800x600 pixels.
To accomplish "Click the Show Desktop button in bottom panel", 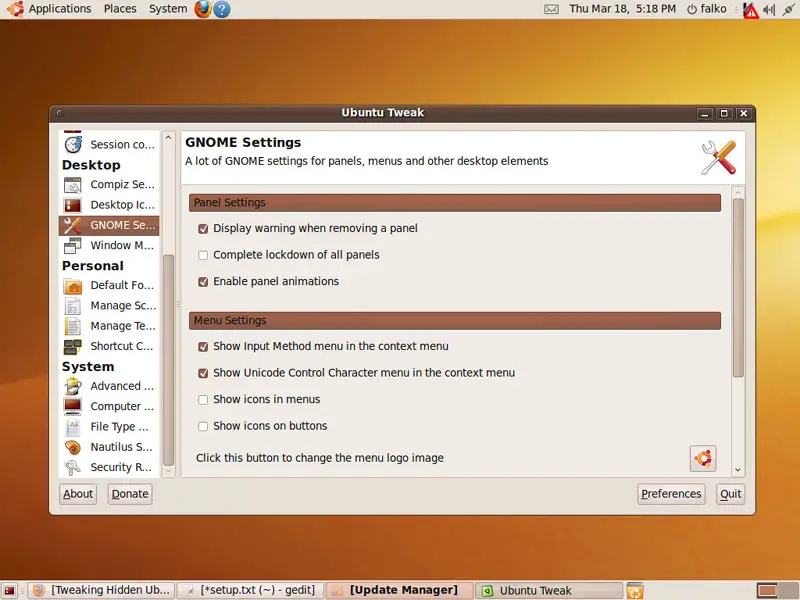I will 10,591.
